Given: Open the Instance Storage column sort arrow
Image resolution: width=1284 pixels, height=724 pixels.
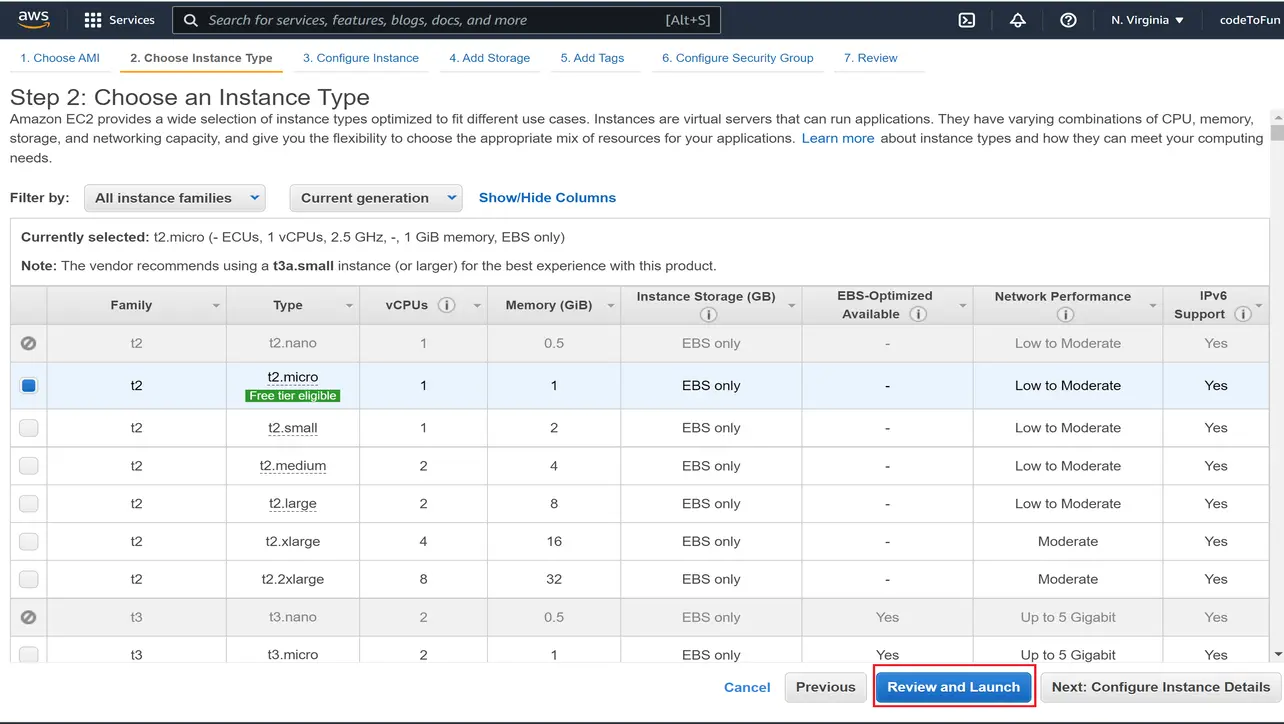Looking at the screenshot, I should coord(791,306).
